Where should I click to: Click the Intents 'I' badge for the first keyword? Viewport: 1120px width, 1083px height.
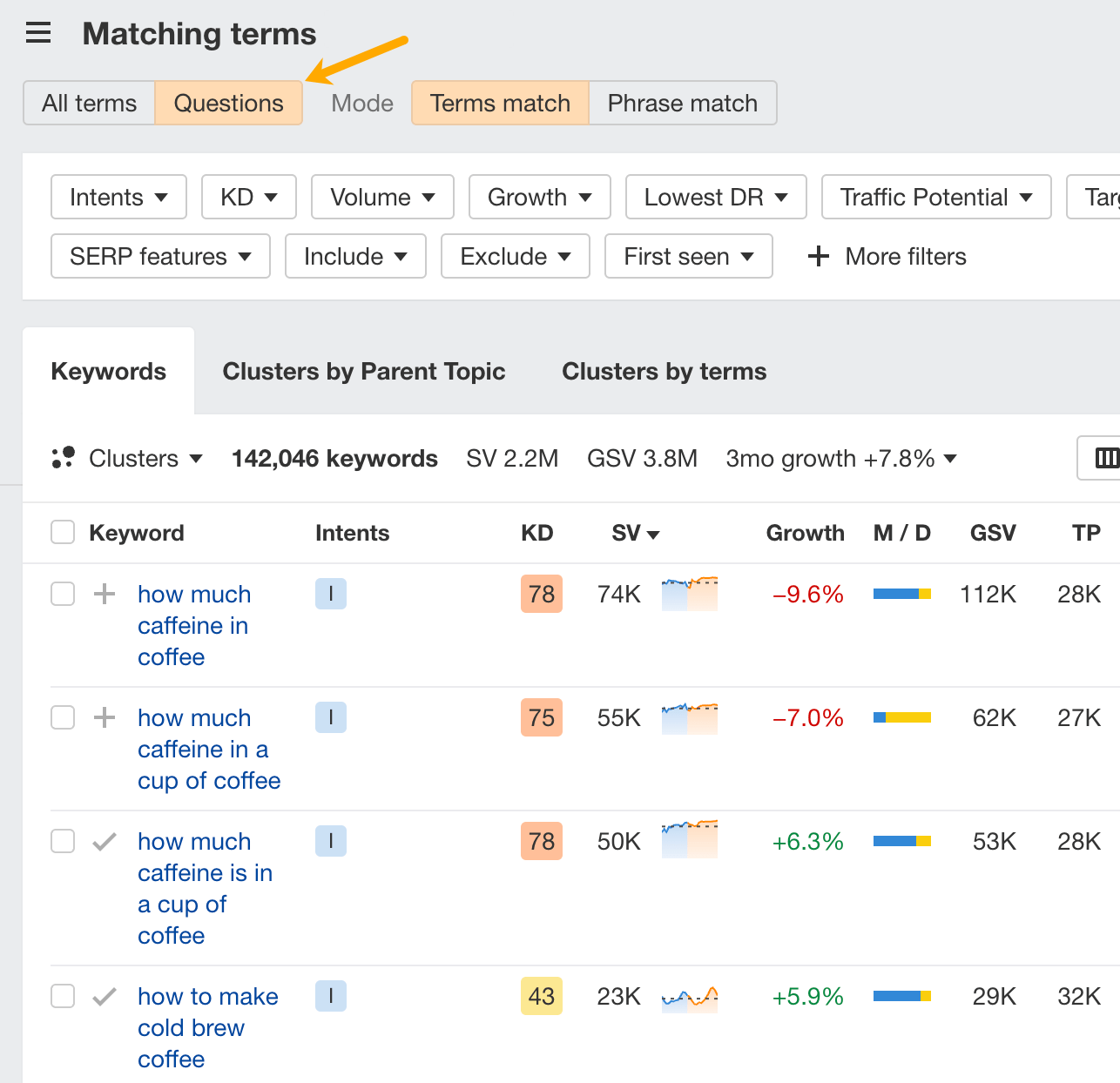(x=331, y=594)
